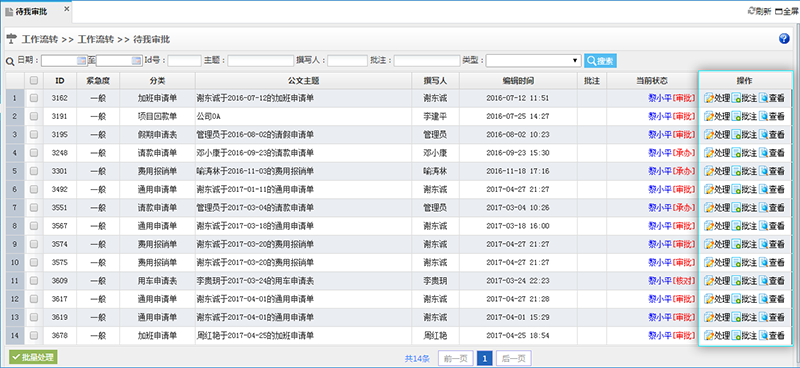
Task: Click the blue help question mark icon
Action: point(784,39)
